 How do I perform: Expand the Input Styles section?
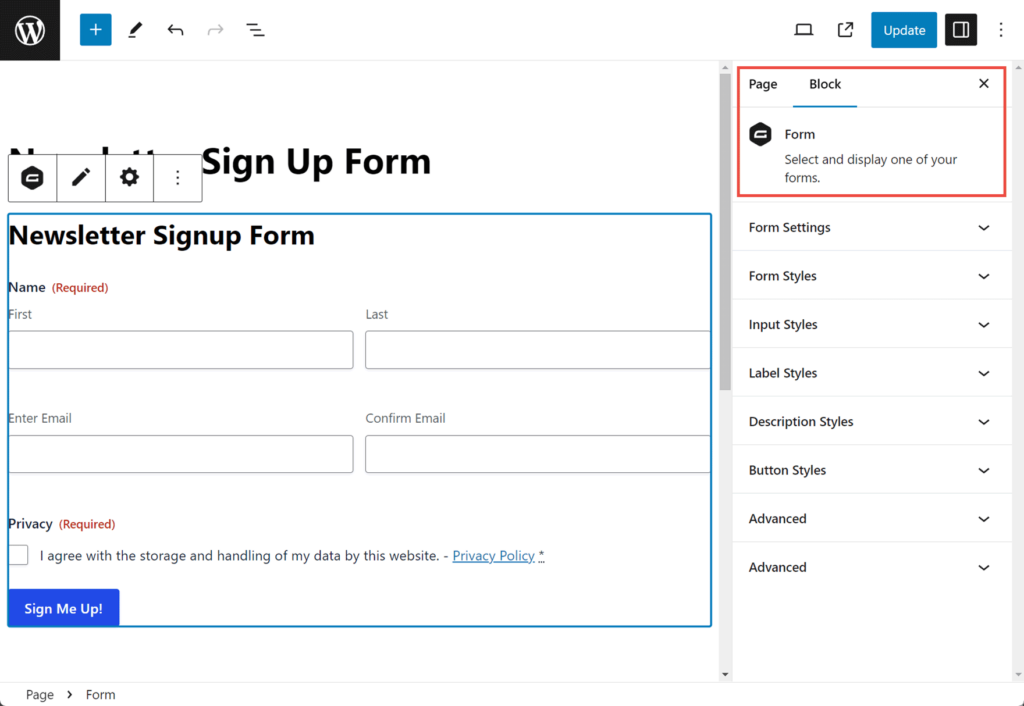click(870, 324)
